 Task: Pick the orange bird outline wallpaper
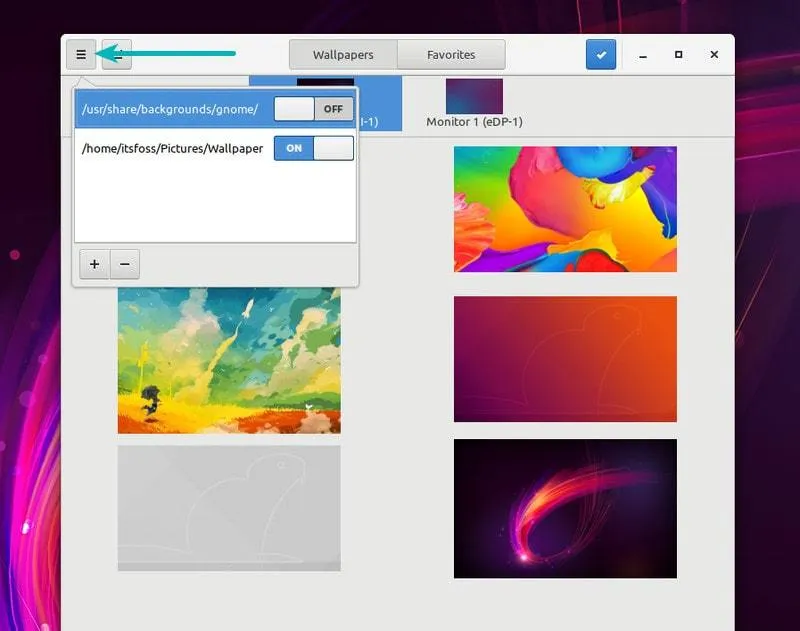(x=565, y=360)
